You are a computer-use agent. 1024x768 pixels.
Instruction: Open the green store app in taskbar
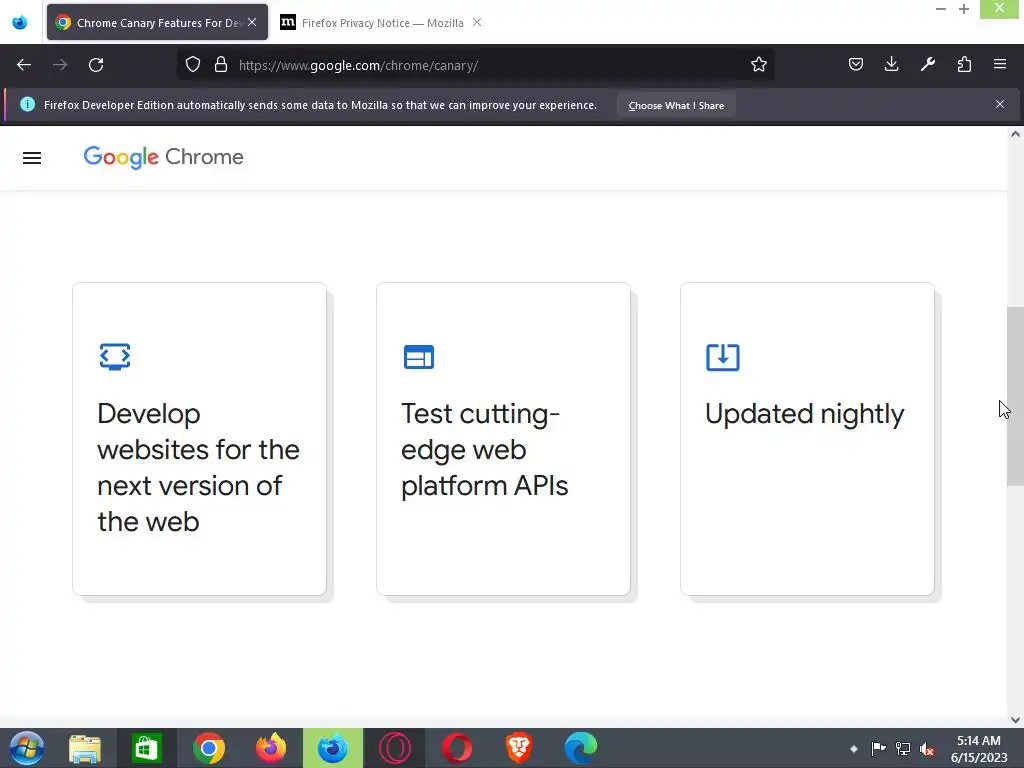(x=146, y=748)
